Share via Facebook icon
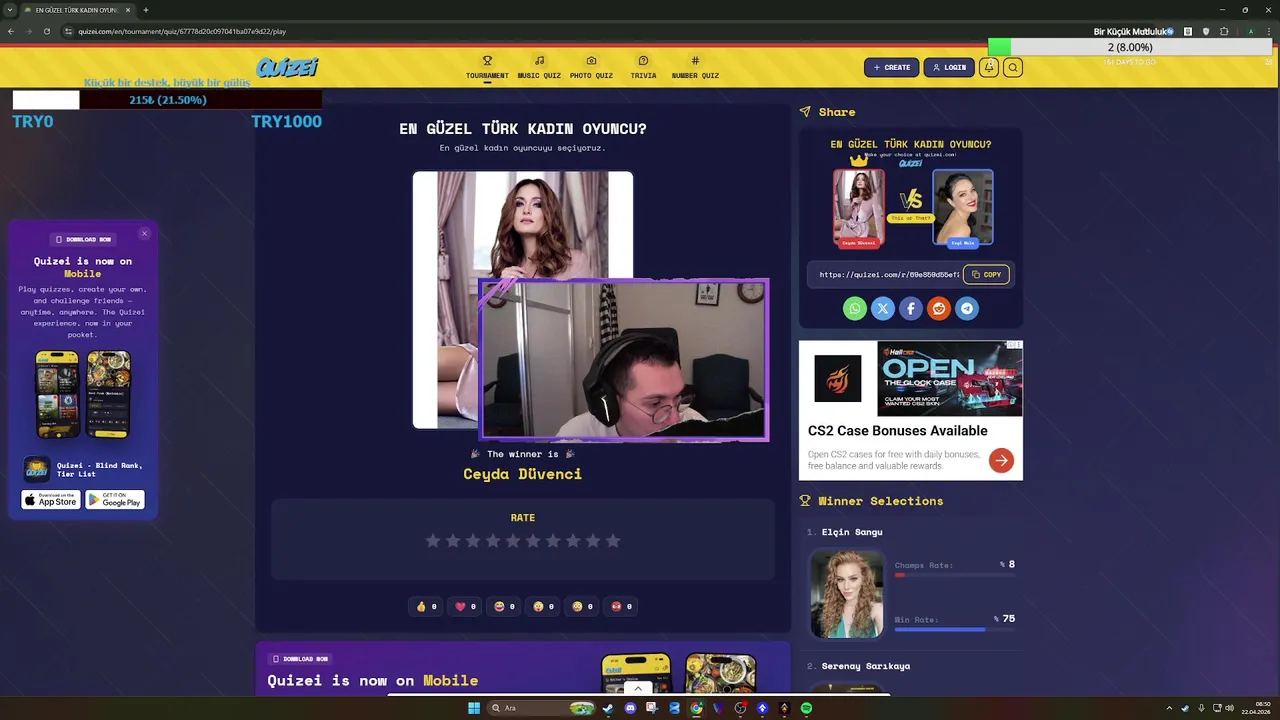Image resolution: width=1280 pixels, height=720 pixels. (911, 309)
